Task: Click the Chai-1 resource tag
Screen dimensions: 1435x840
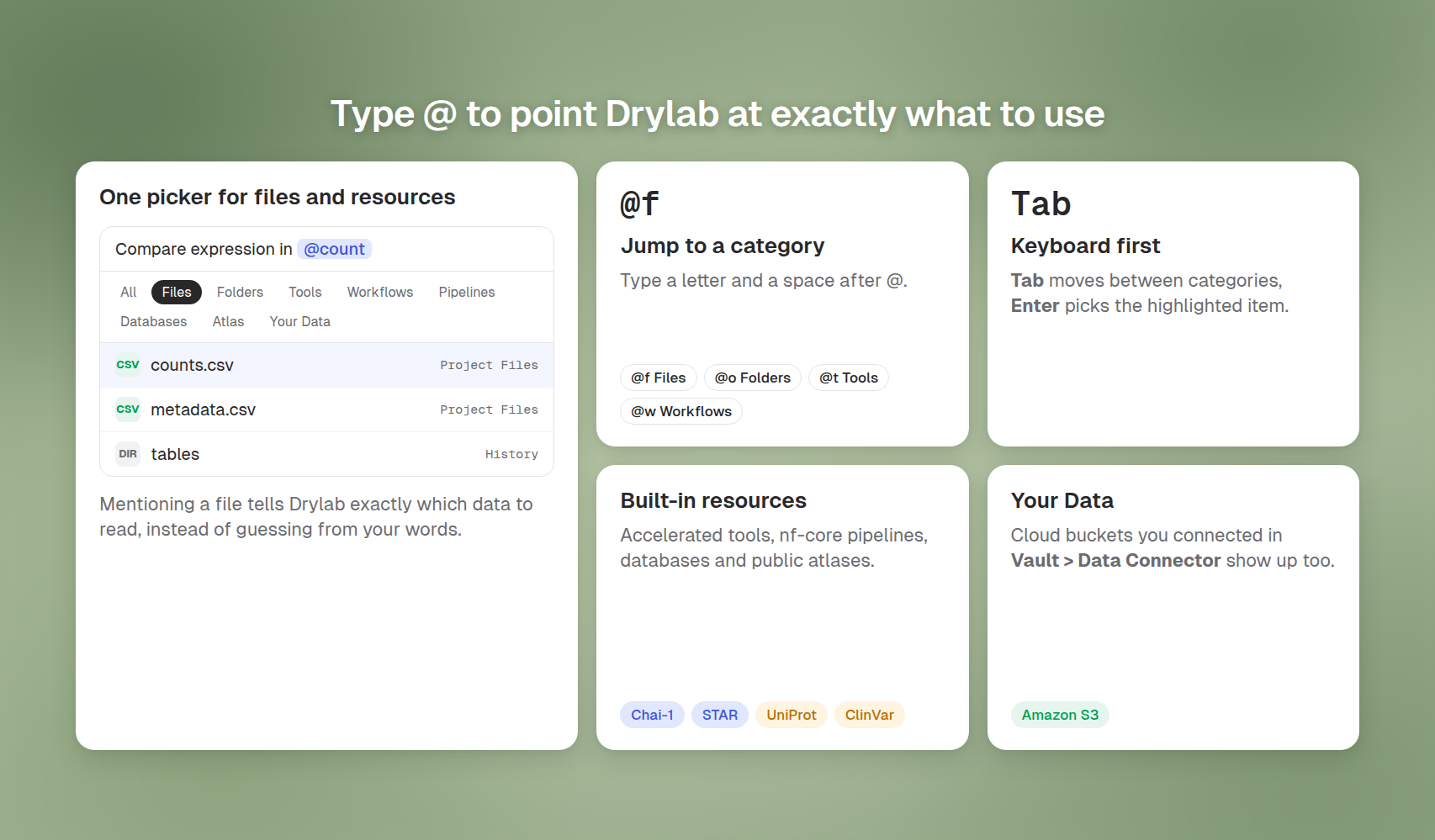Action: click(652, 715)
